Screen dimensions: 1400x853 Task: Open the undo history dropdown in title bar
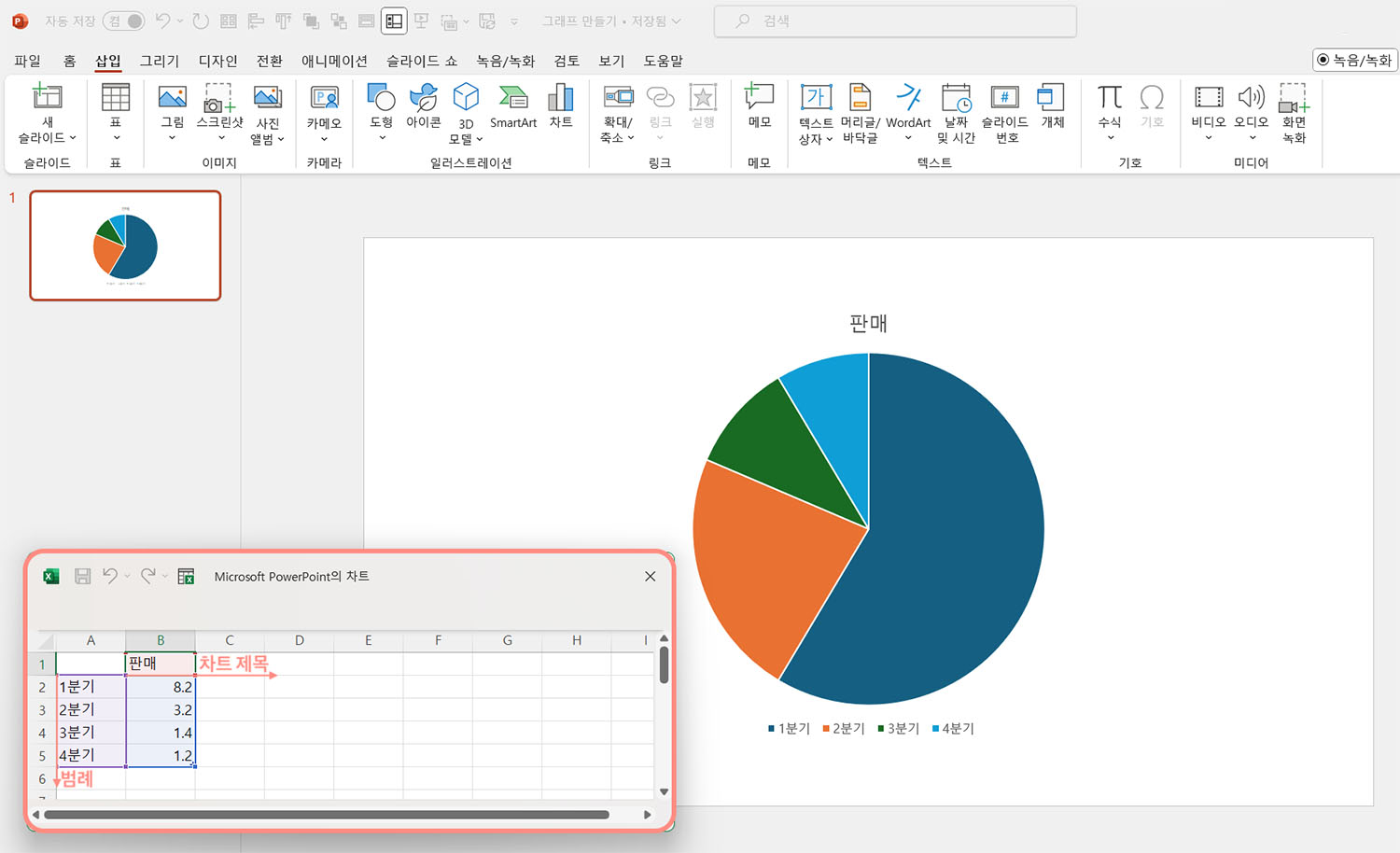tap(180, 21)
